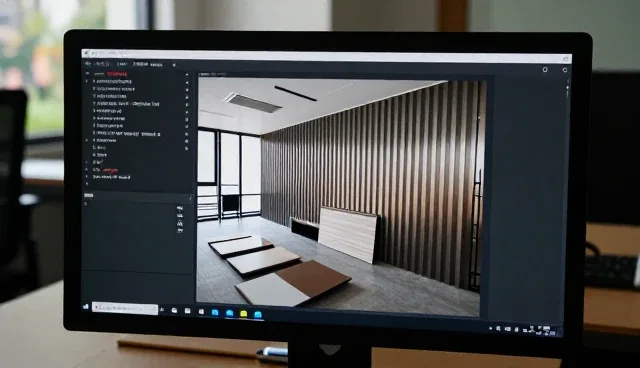The width and height of the screenshot is (640, 368).
Task: Open the first white icon beside the taskbar search box
Action: [174, 310]
